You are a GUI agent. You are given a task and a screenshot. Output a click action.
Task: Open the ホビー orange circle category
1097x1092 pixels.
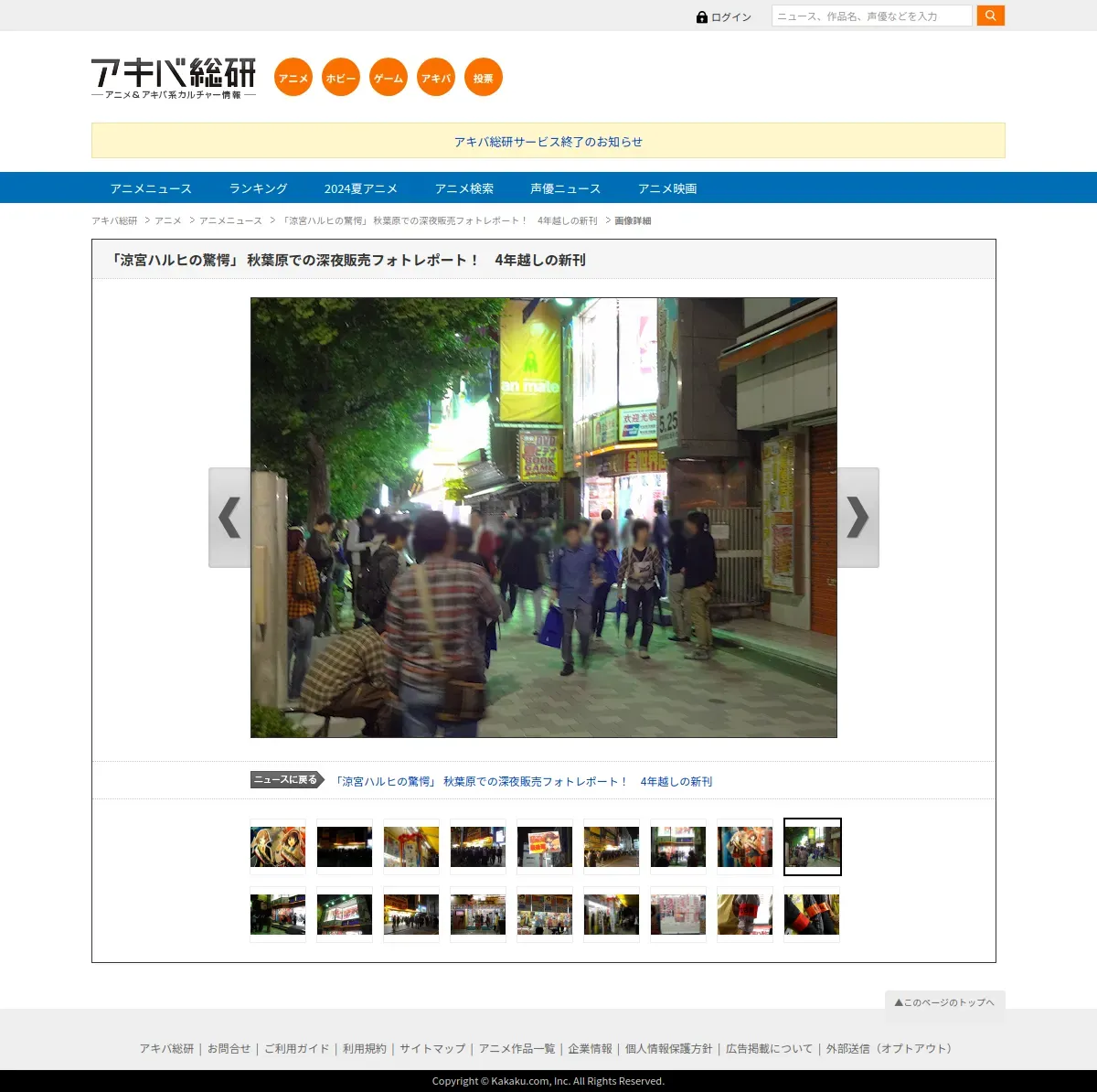341,77
